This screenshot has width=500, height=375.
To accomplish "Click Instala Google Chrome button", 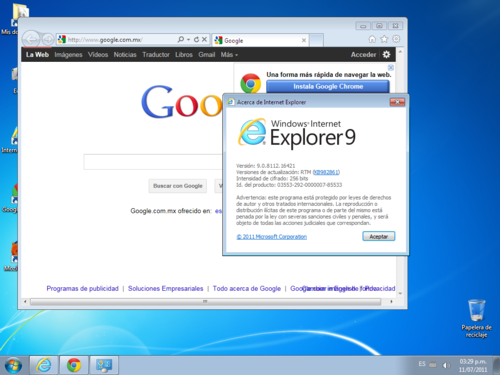I will click(328, 86).
